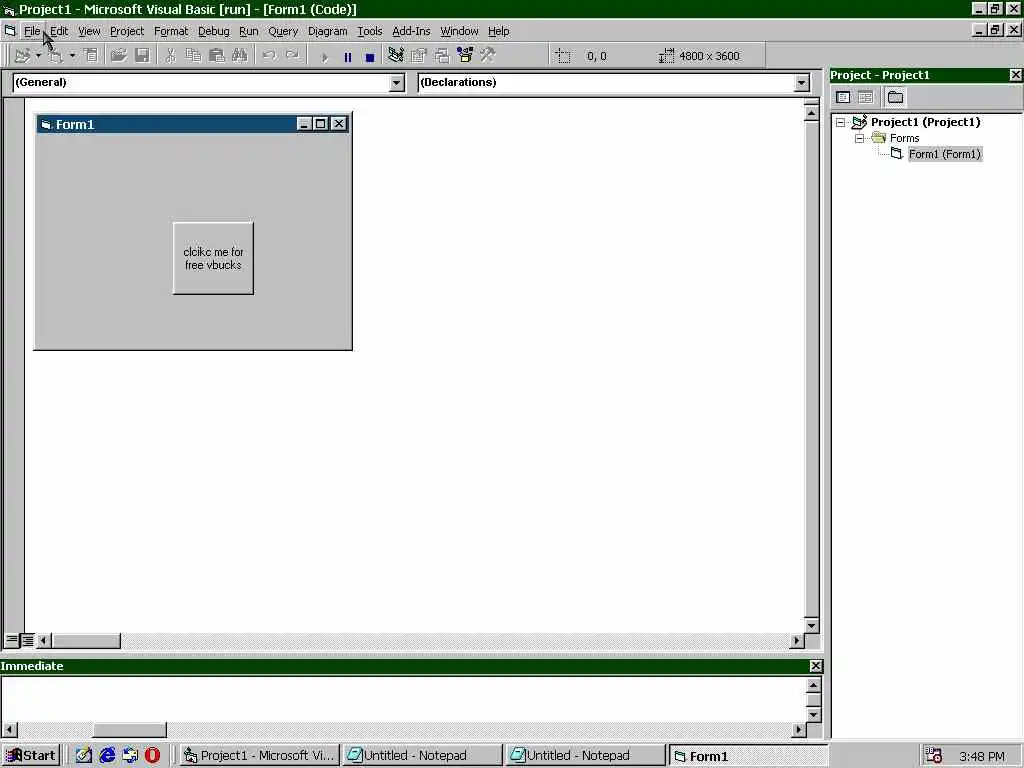Open the Add Form dropdown arrow
This screenshot has height=768, width=1024.
tap(72, 56)
